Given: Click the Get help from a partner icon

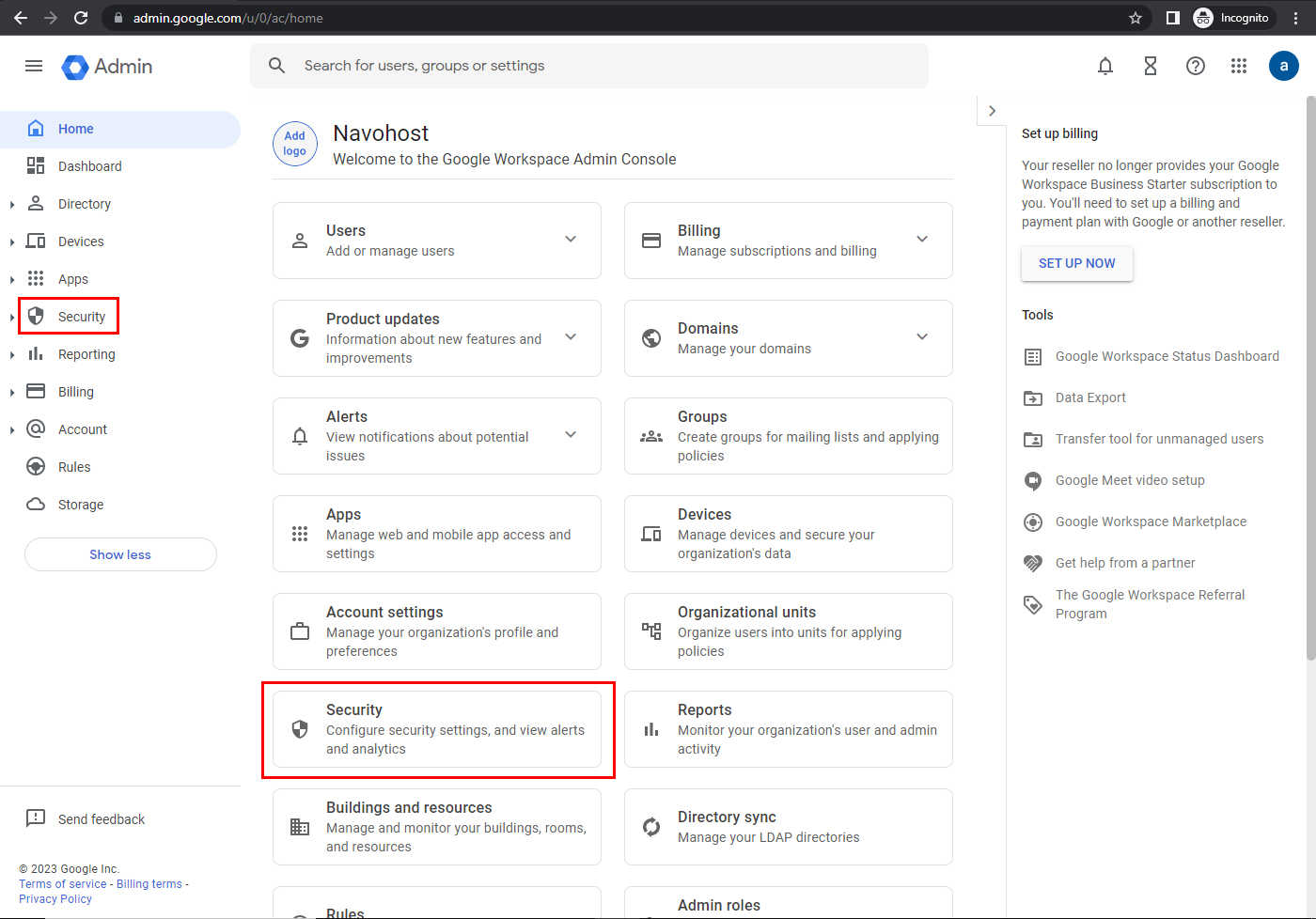Looking at the screenshot, I should tap(1033, 564).
